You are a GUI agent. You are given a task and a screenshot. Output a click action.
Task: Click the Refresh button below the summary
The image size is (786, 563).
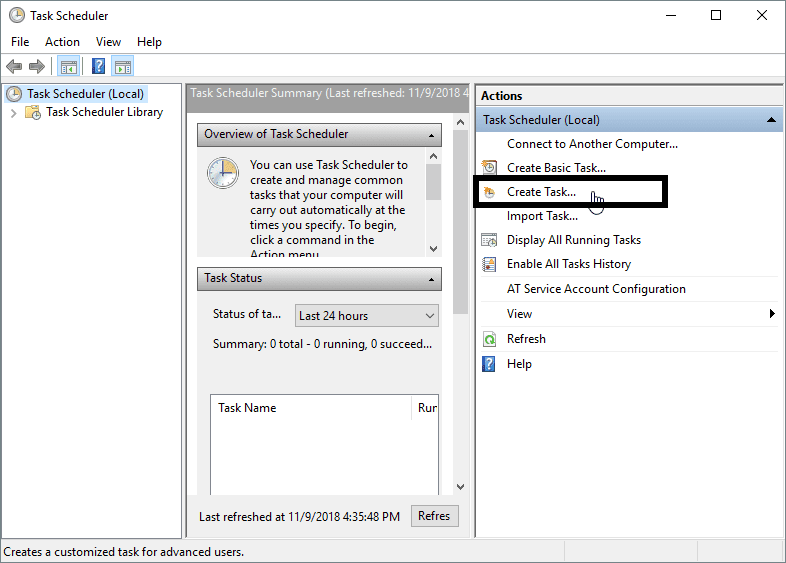tap(434, 516)
